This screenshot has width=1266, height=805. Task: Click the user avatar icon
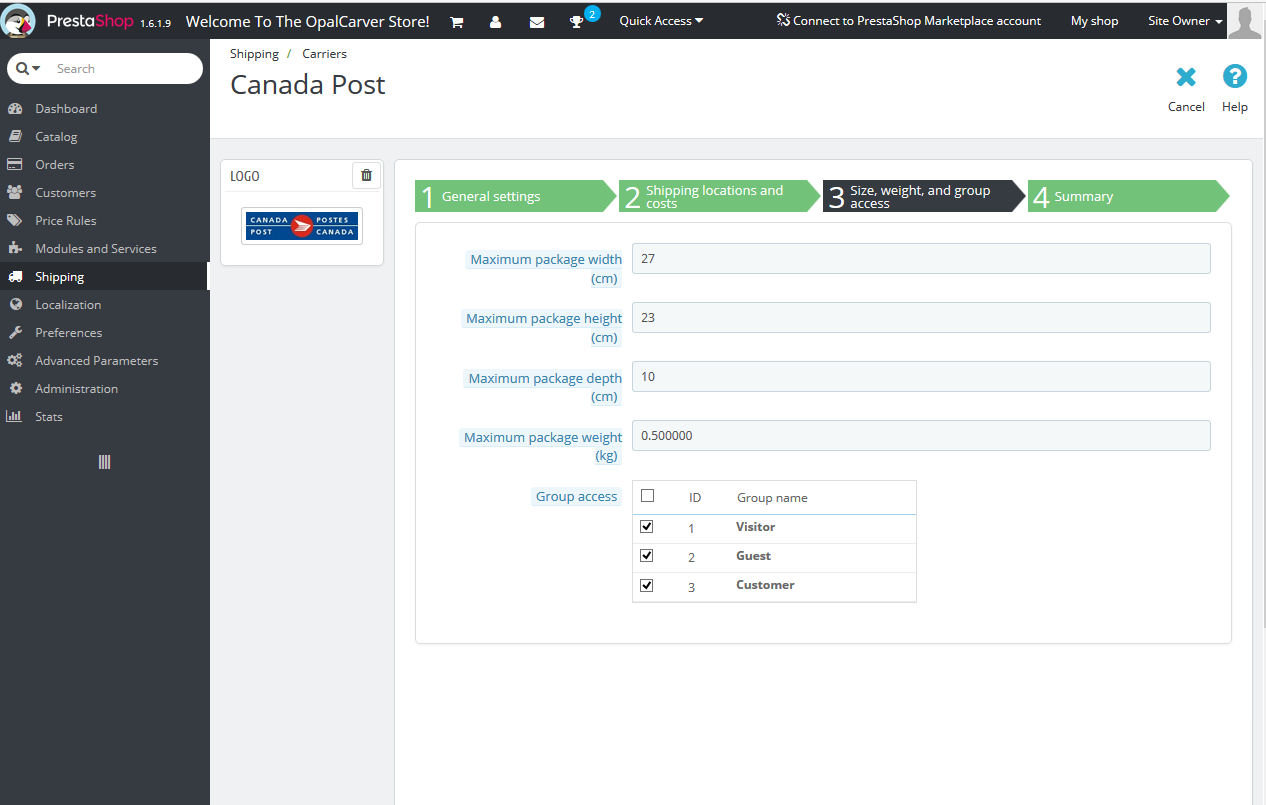[x=1245, y=21]
